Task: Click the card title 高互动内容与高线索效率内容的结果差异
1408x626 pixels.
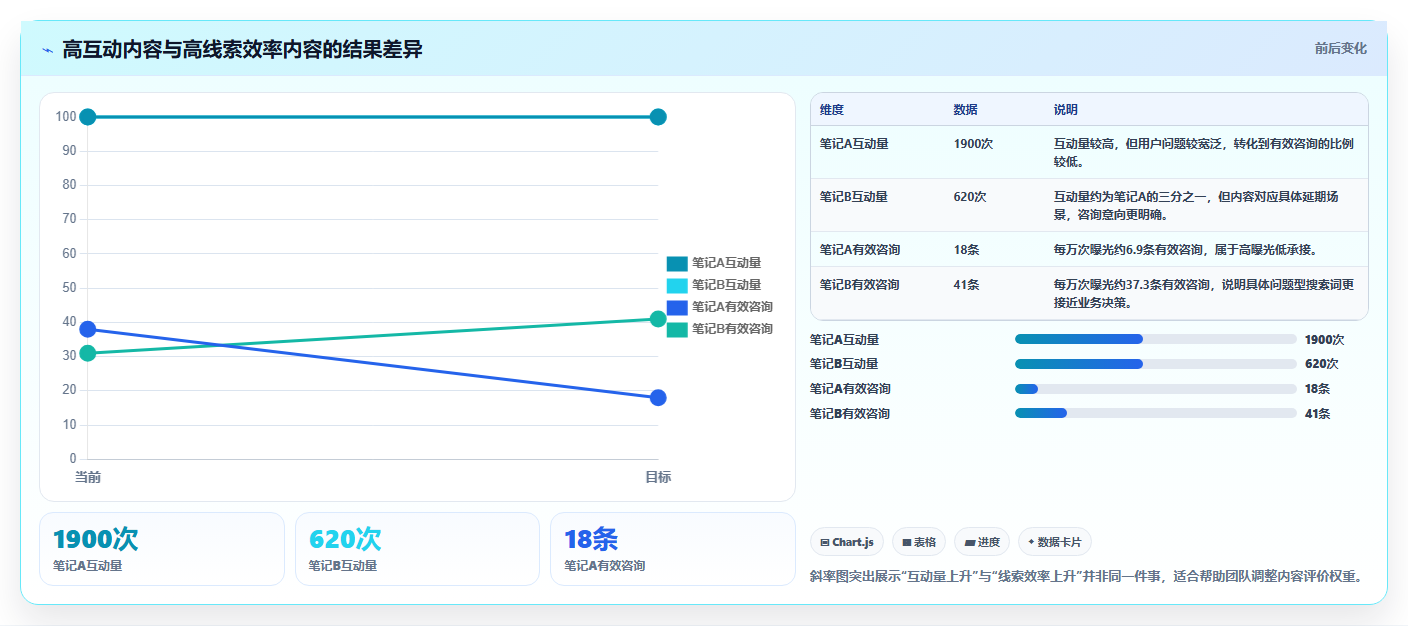Action: [x=242, y=49]
